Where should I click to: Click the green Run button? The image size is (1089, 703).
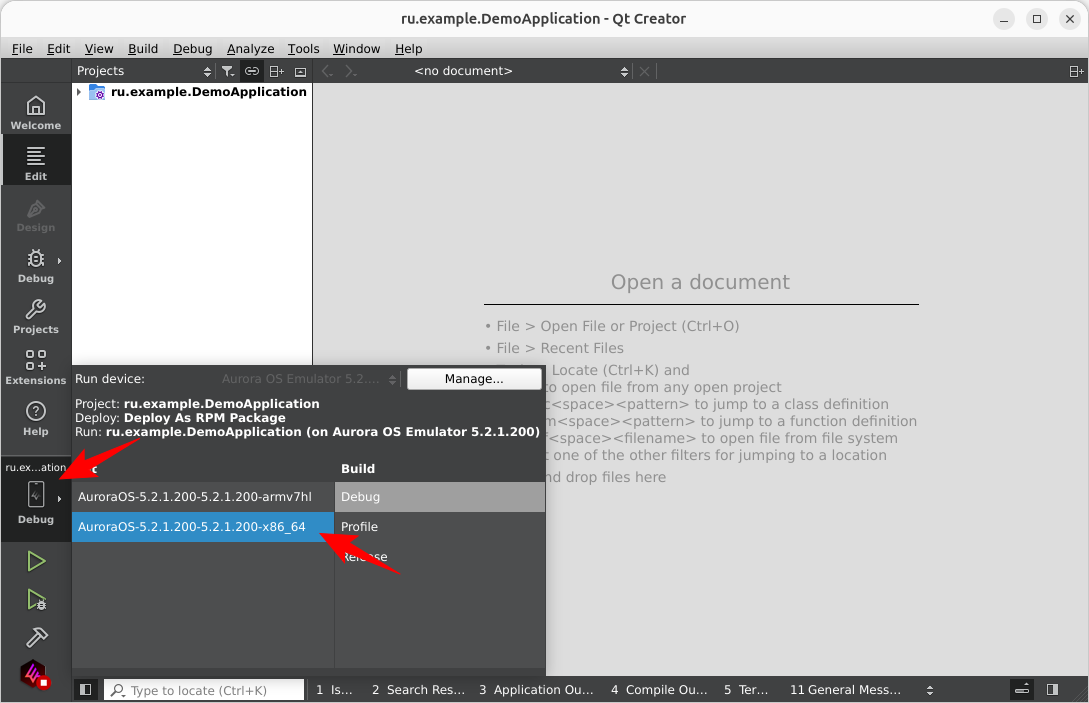point(35,561)
